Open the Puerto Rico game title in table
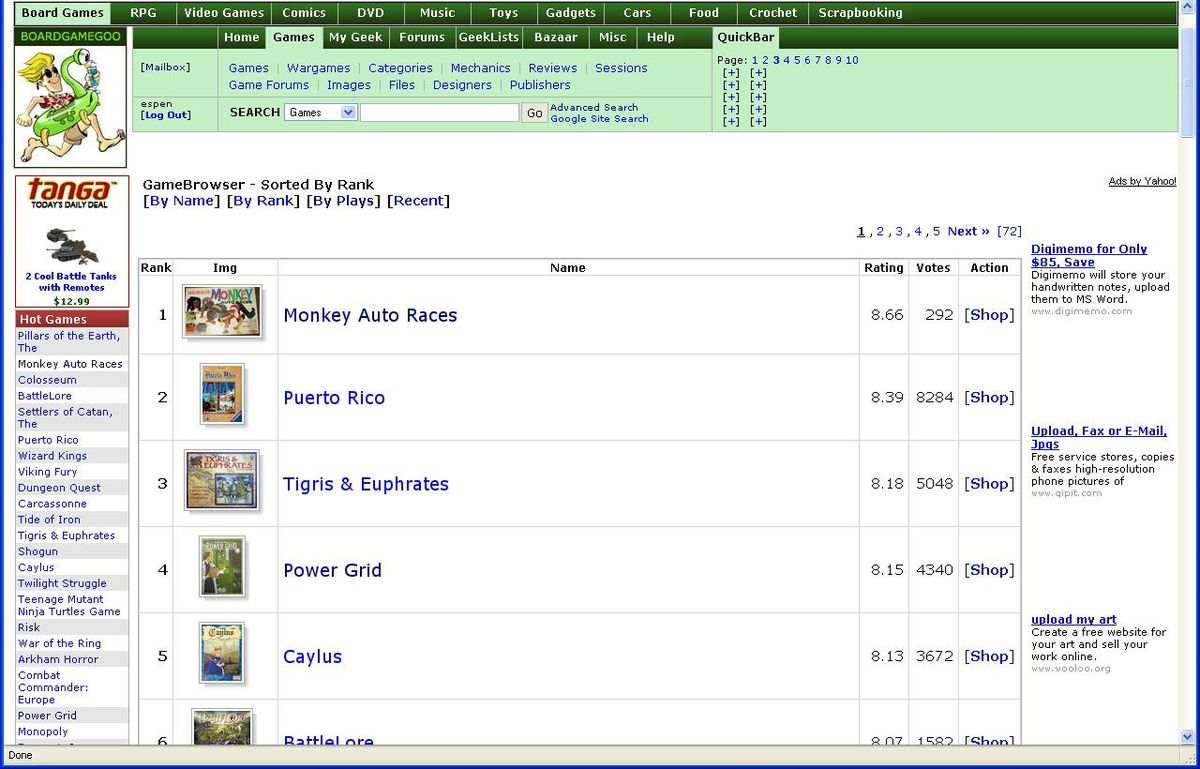Viewport: 1200px width, 769px height. tap(334, 398)
